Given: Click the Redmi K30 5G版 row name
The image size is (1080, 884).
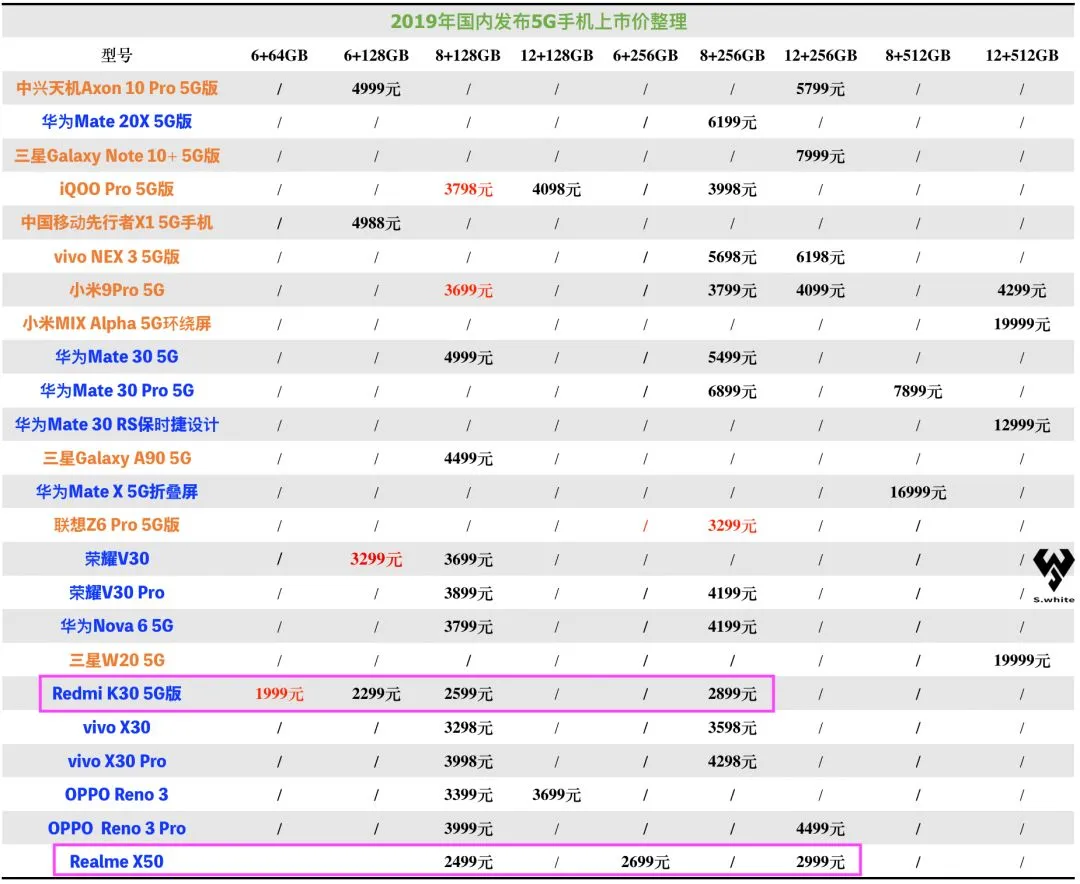Looking at the screenshot, I should coord(117,693).
